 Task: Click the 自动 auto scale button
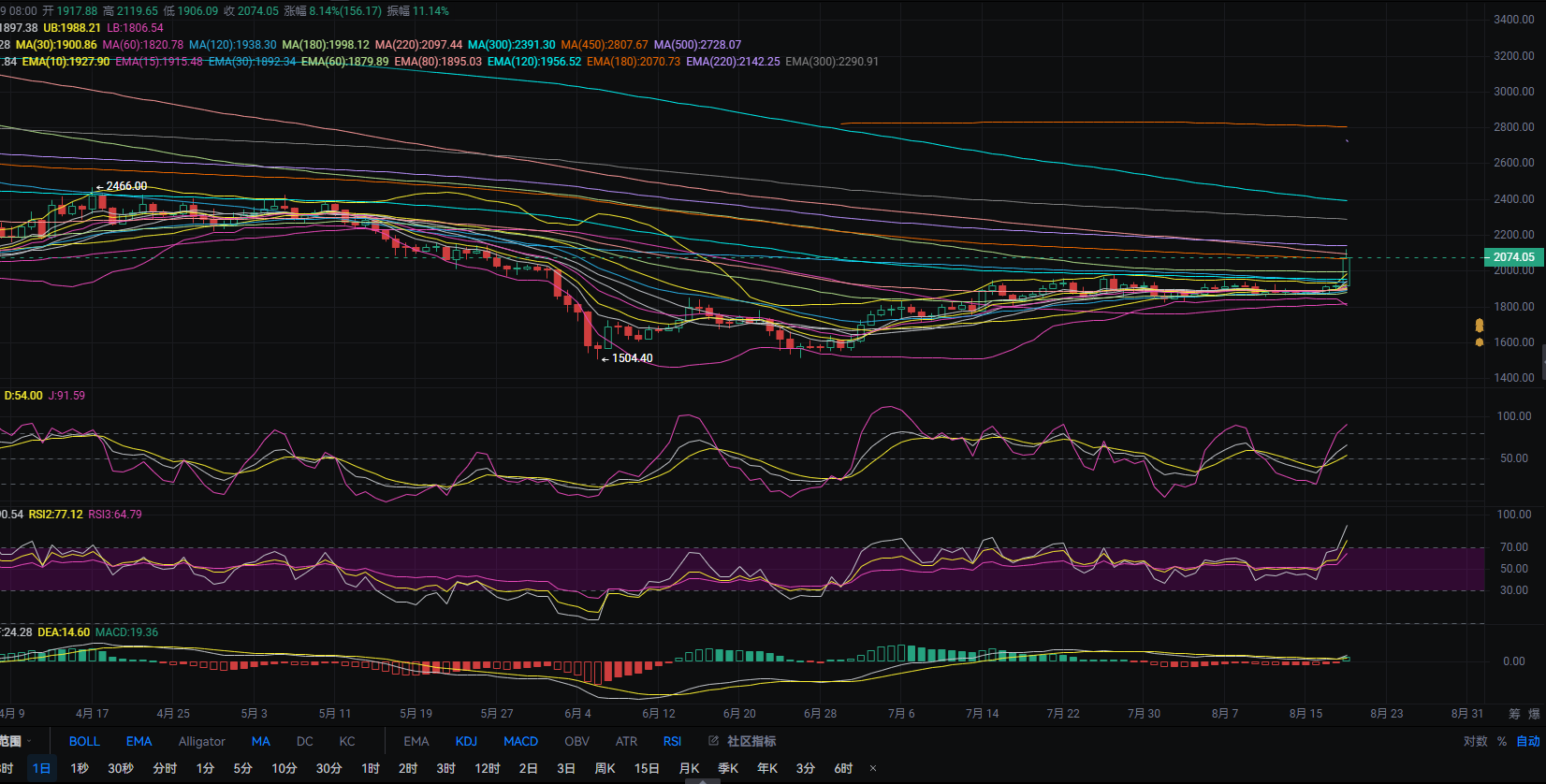1528,741
